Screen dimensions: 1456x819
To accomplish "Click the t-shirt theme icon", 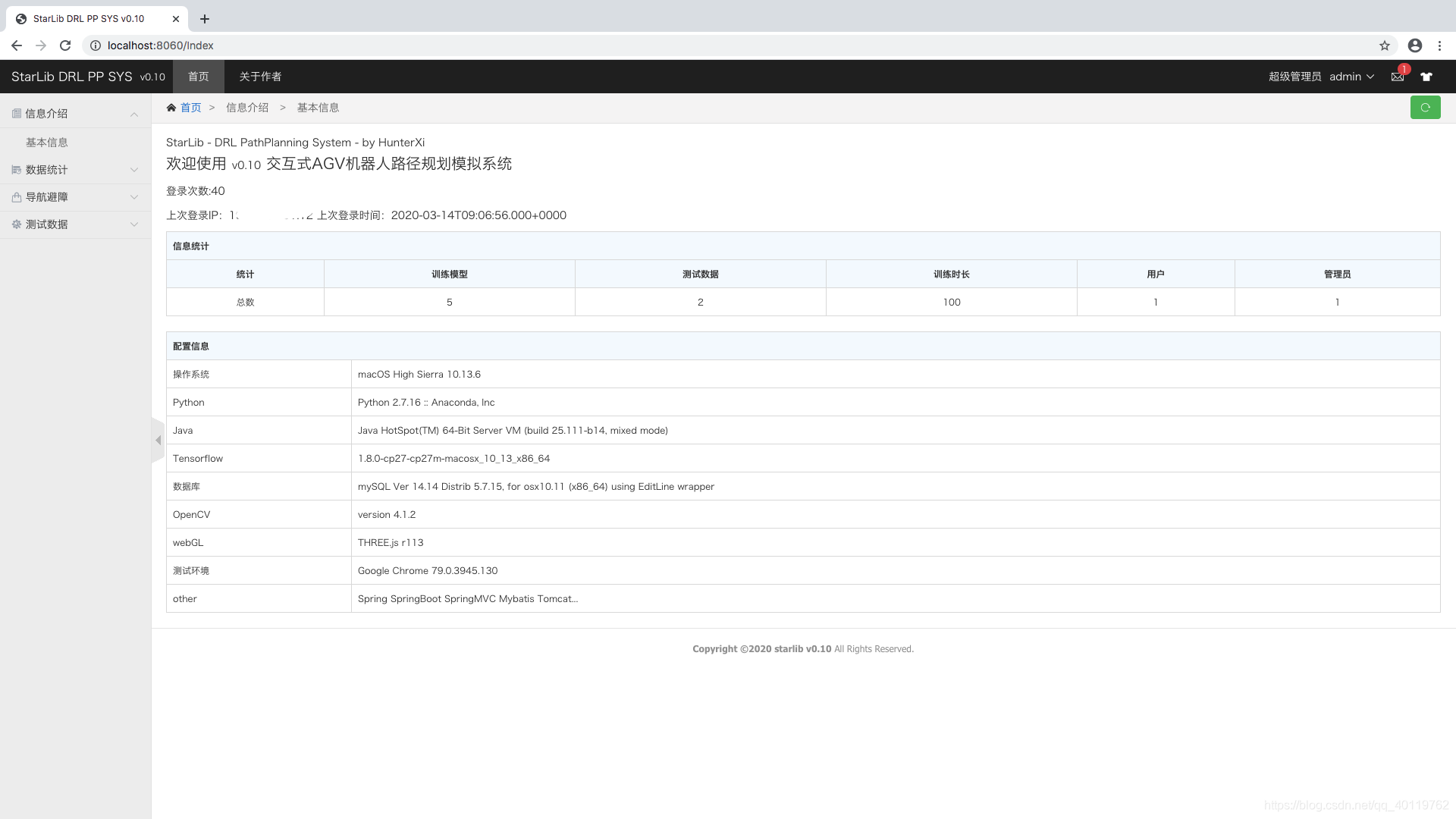I will [1426, 77].
